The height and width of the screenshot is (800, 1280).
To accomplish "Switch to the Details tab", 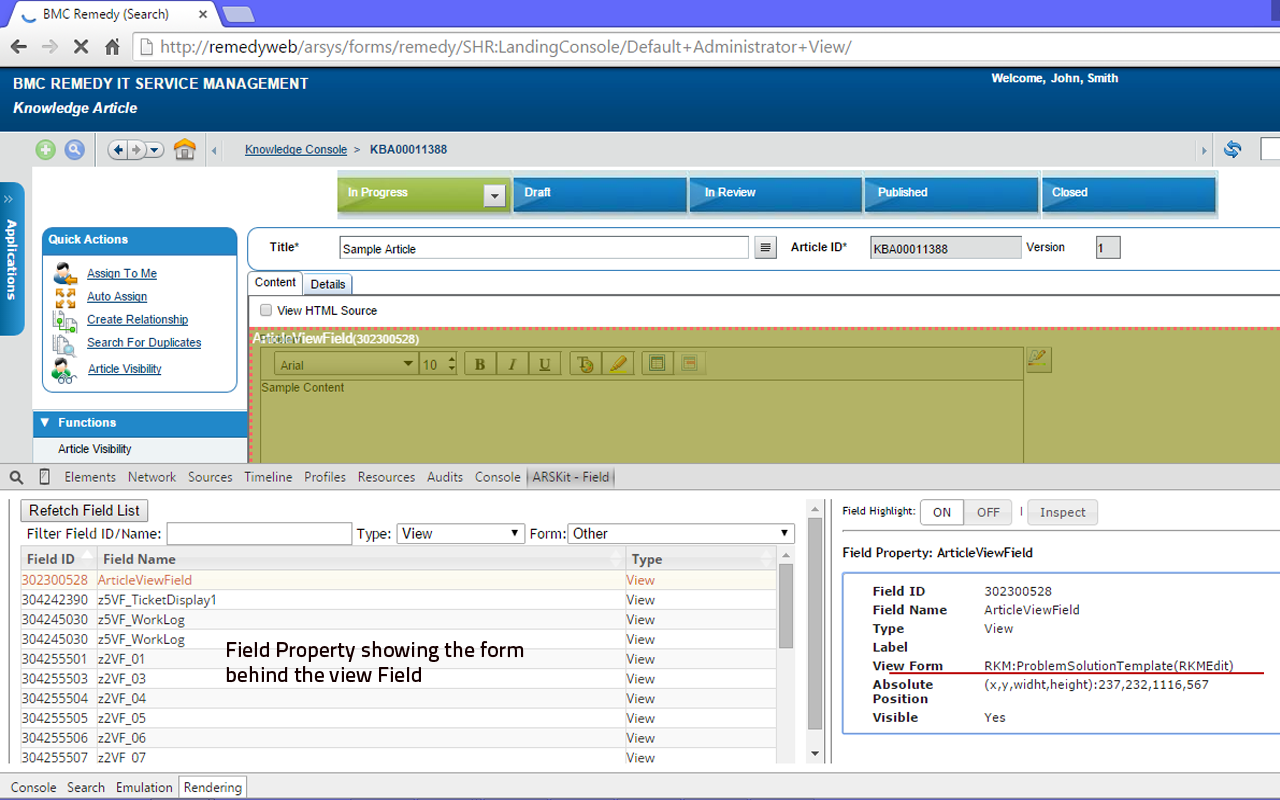I will pos(327,284).
